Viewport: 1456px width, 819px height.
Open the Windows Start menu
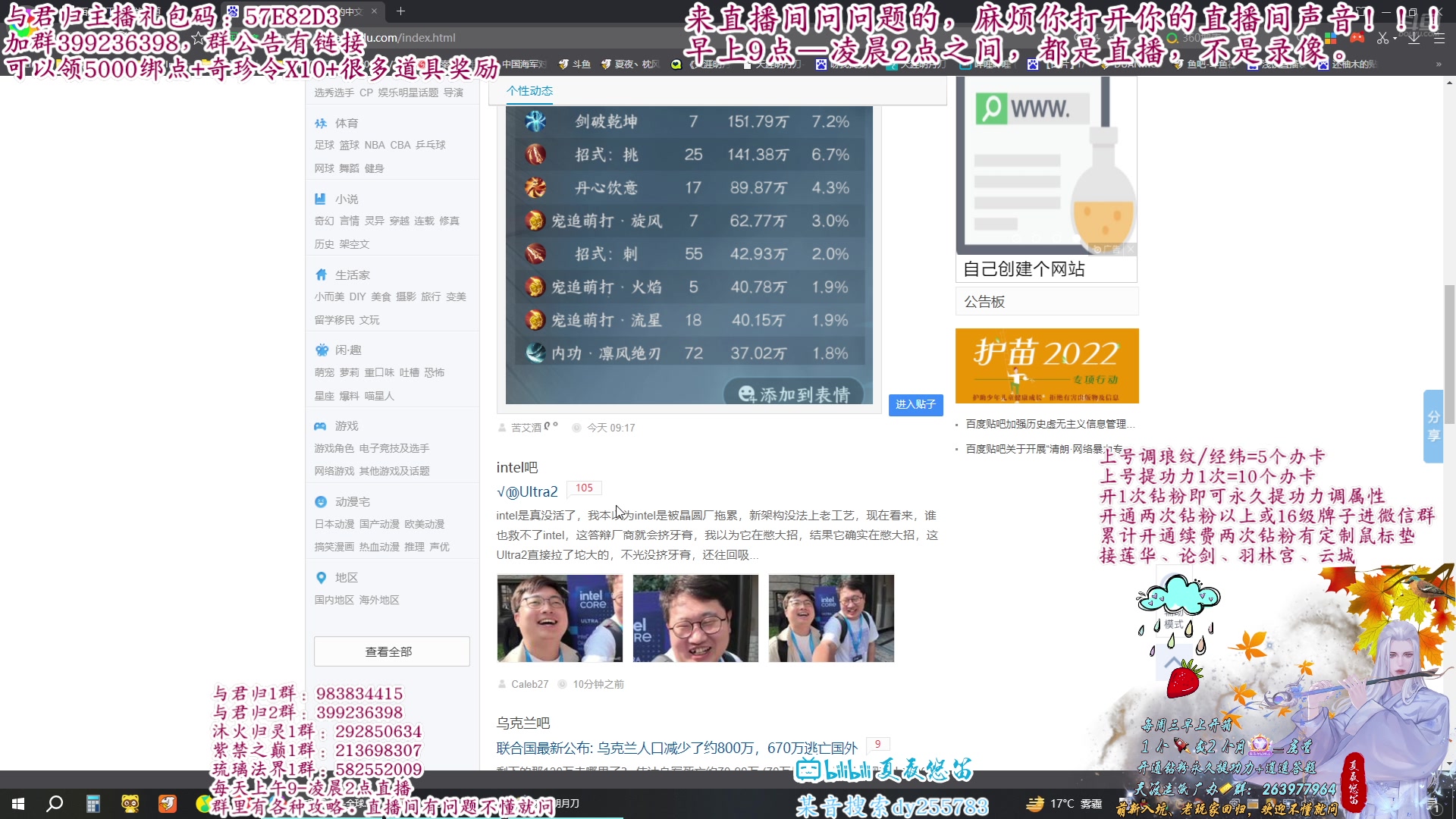click(18, 804)
